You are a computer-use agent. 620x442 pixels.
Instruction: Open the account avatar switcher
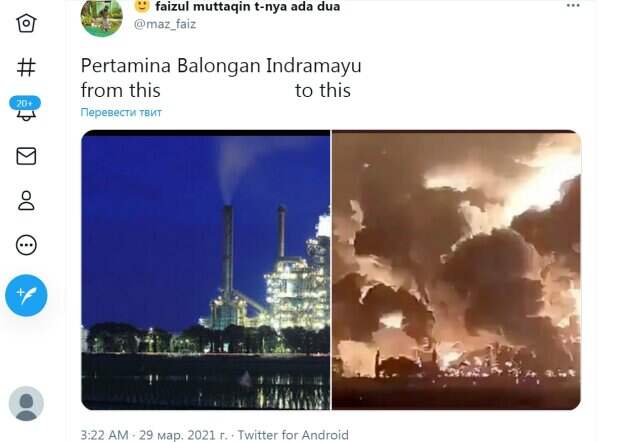tap(26, 403)
